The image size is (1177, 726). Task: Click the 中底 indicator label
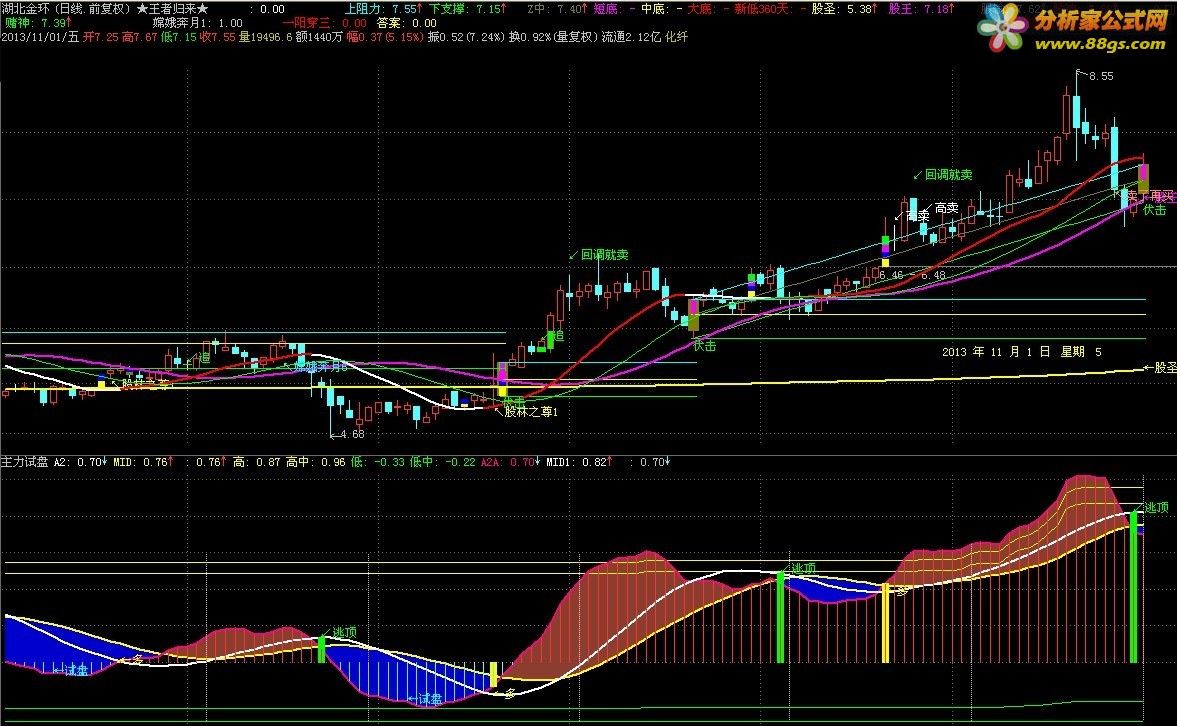tap(653, 9)
